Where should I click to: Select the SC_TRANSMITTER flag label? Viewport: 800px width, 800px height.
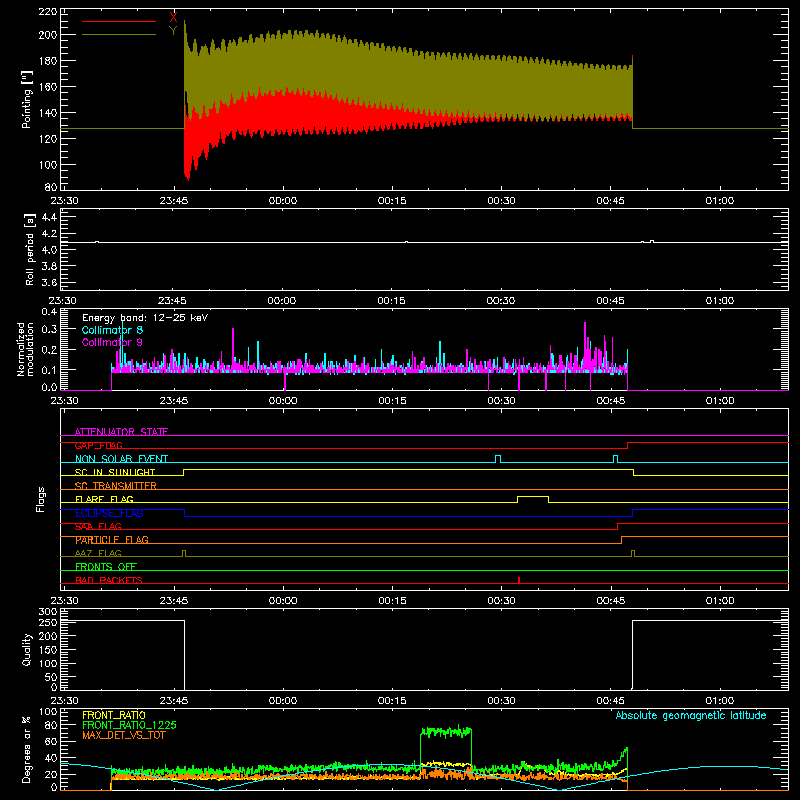coord(116,486)
